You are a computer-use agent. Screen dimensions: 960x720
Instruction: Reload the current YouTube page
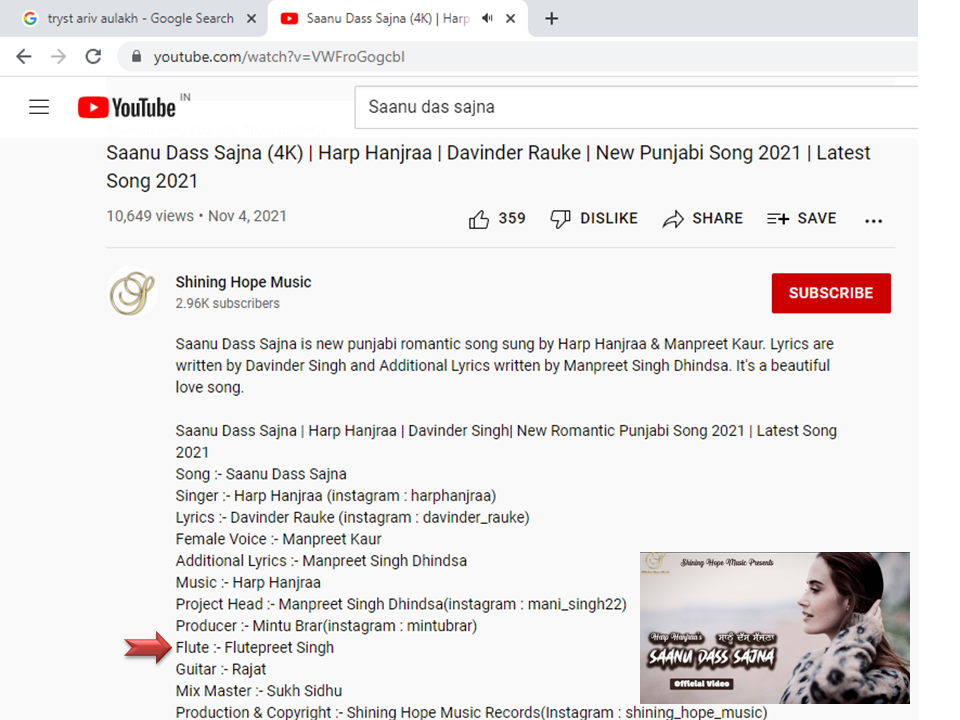[93, 57]
